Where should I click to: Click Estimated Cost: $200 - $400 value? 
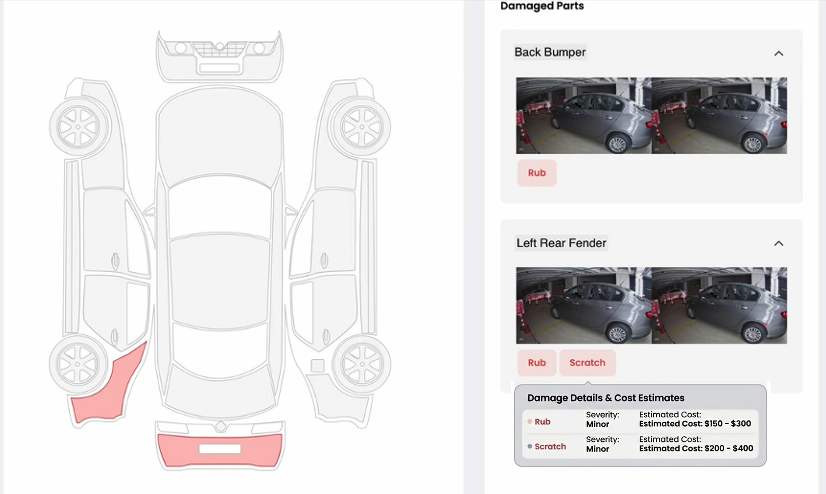[x=696, y=448]
